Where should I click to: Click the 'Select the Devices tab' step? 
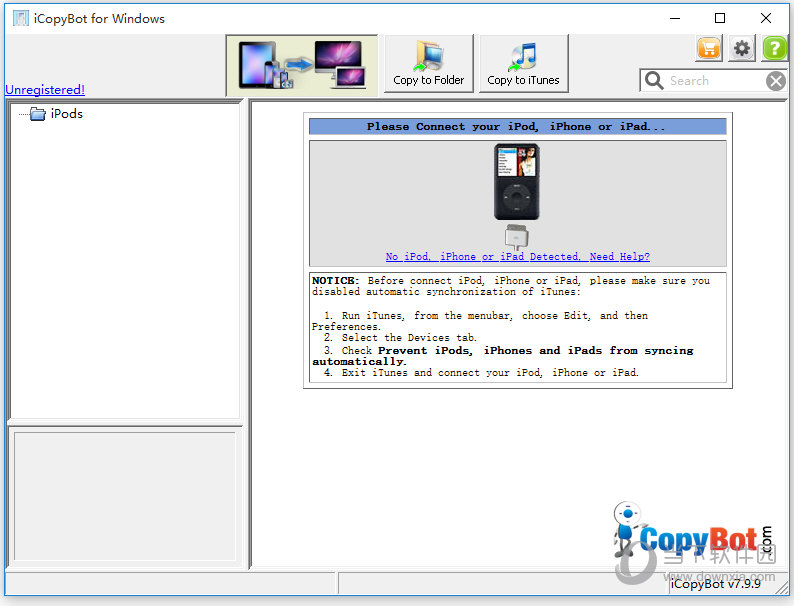coord(400,338)
